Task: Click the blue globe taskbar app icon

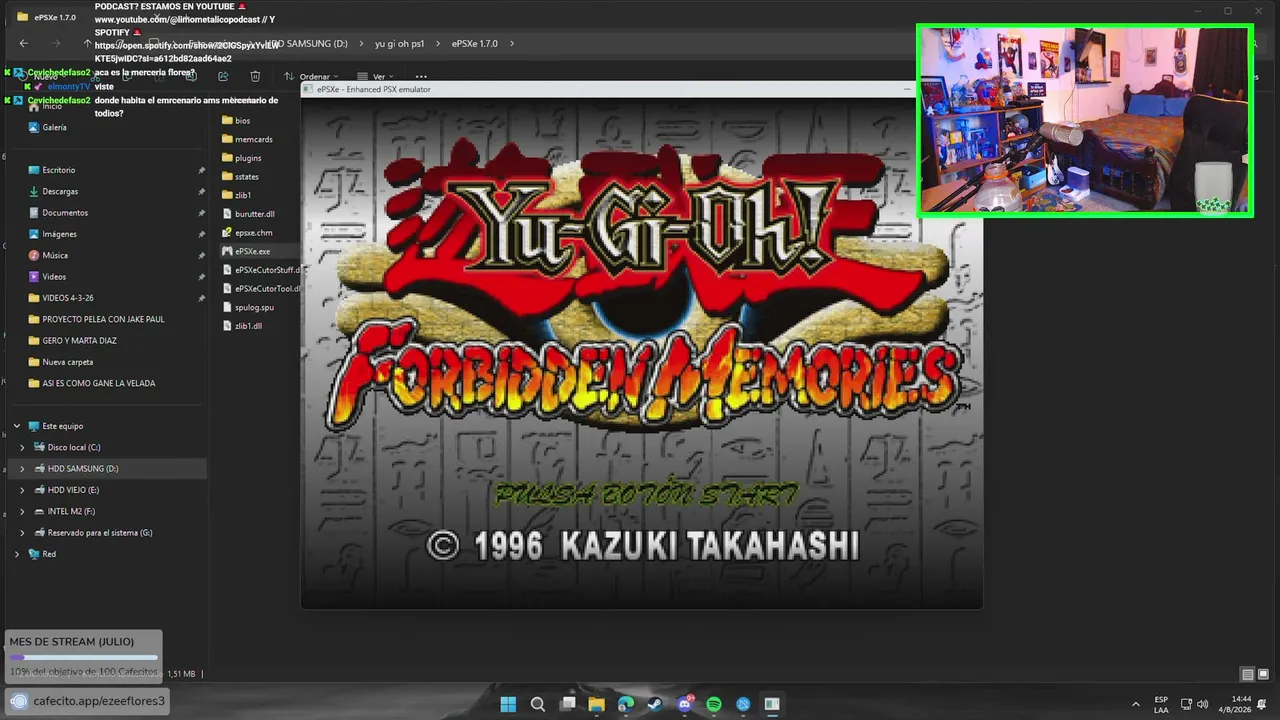Action: point(743,704)
